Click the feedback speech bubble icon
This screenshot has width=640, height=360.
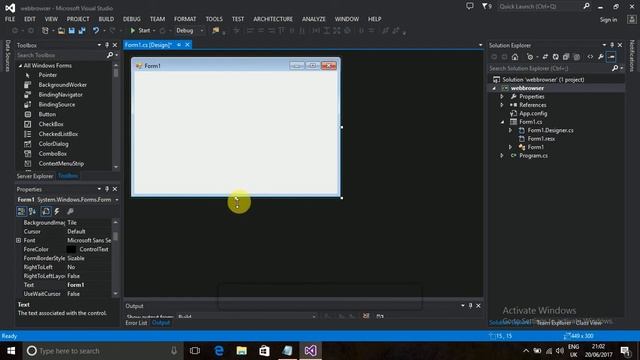pyautogui.click(x=470, y=6)
